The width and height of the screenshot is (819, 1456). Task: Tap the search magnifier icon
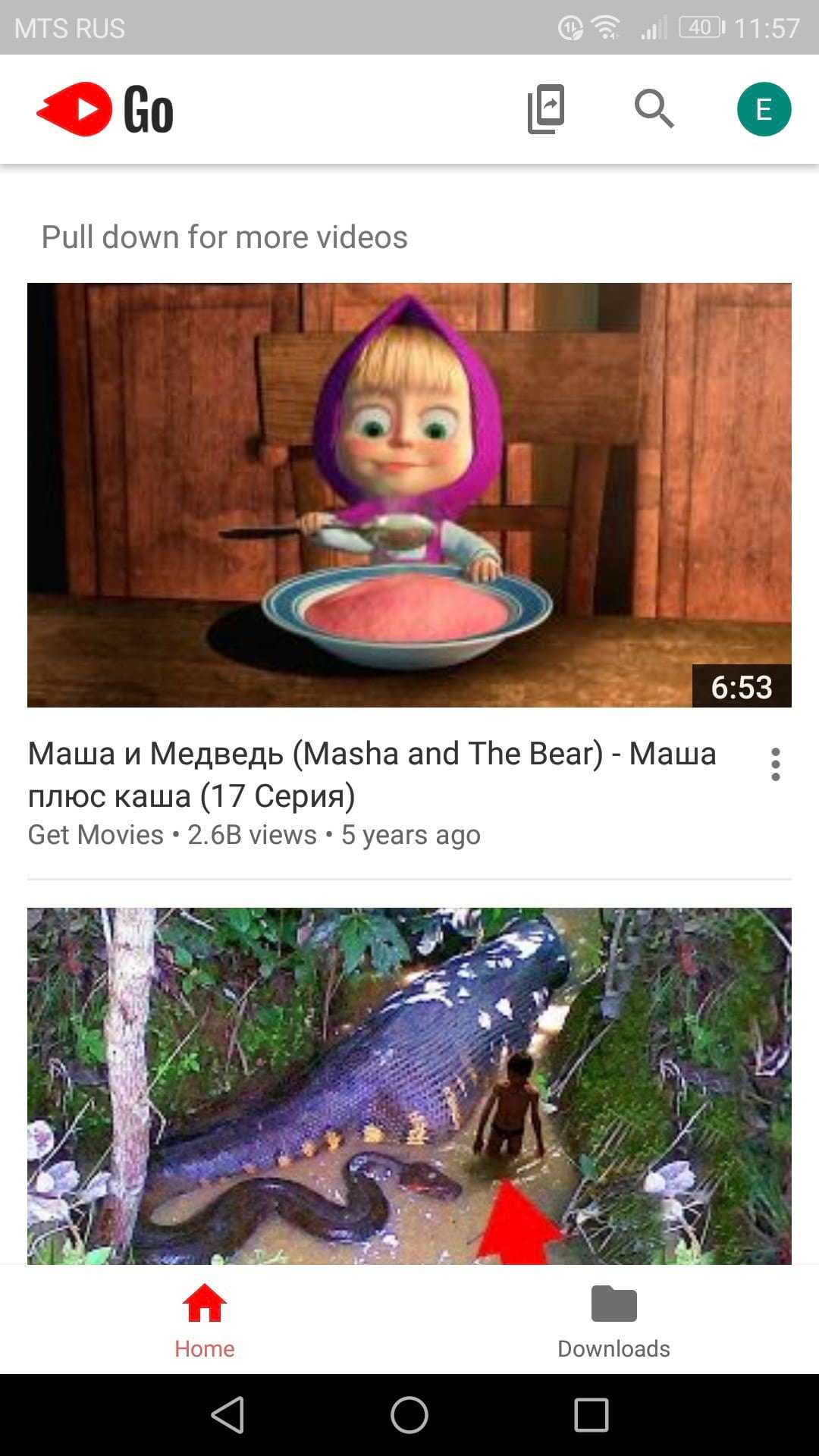654,109
